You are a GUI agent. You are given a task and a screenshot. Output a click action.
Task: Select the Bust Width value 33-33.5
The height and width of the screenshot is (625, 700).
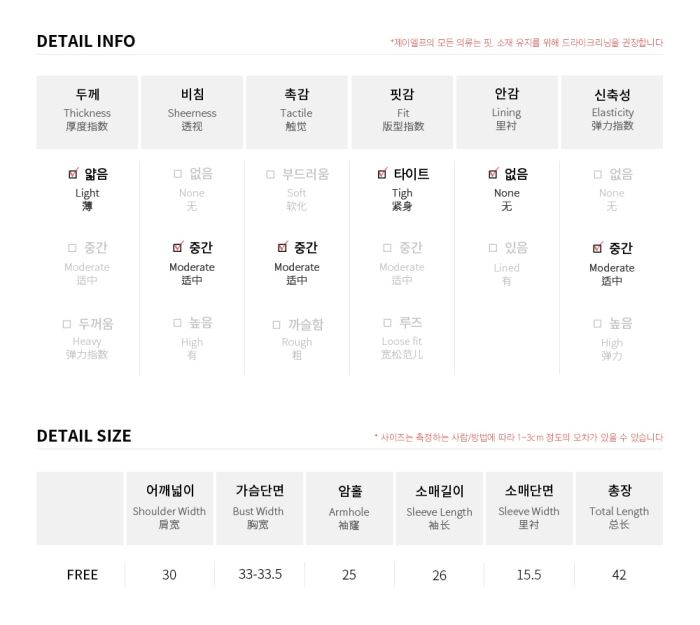[260, 574]
